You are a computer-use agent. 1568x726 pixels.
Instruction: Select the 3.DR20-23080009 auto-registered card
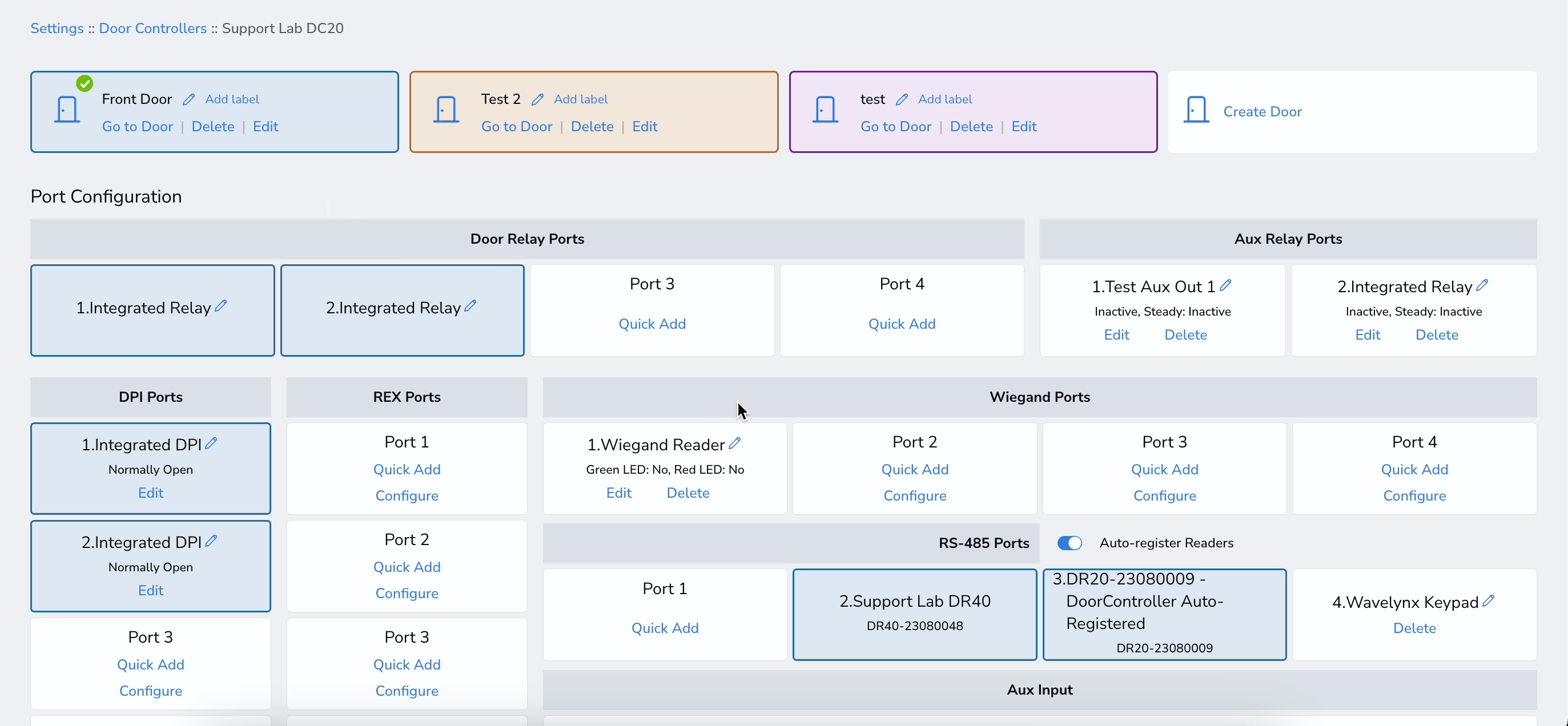pyautogui.click(x=1164, y=615)
